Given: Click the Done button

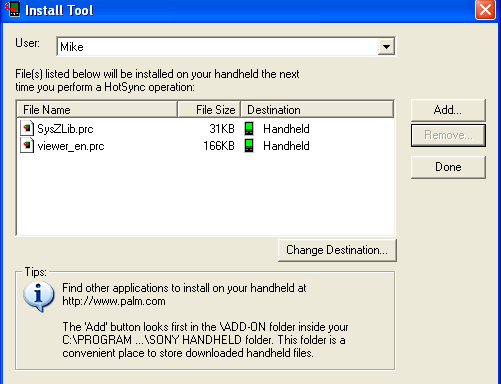Looking at the screenshot, I should (x=448, y=167).
